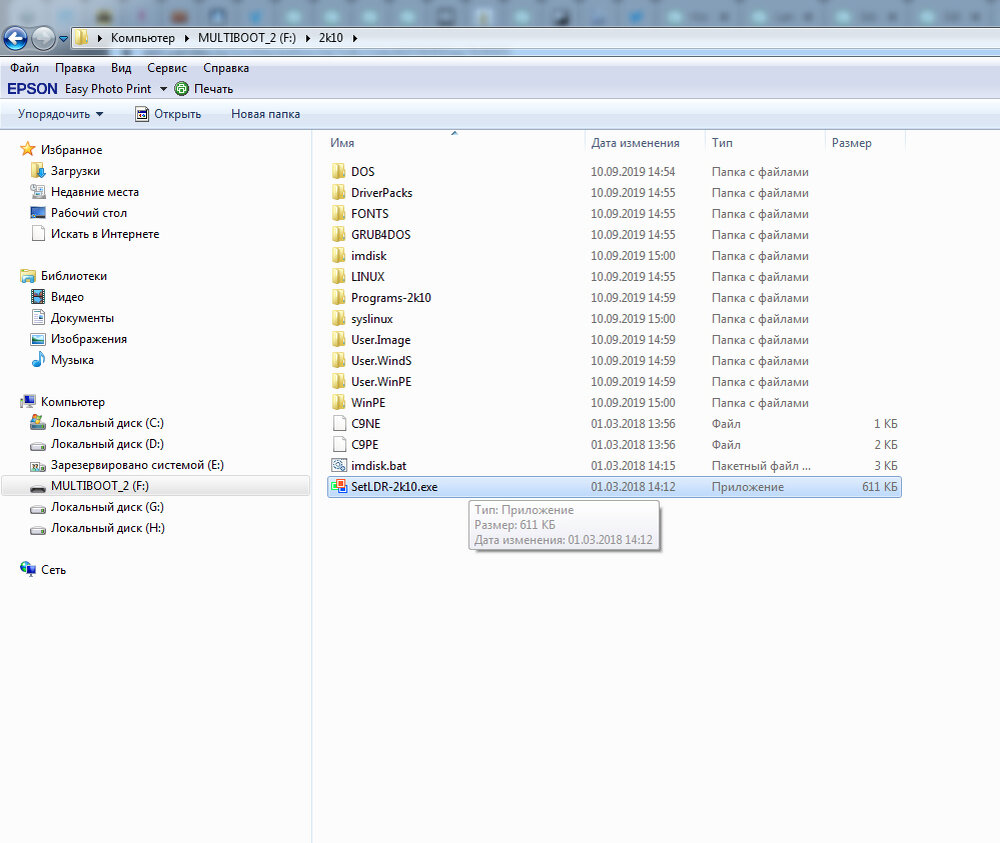Sort by the Тип column header
Image resolution: width=1000 pixels, height=843 pixels.
(x=723, y=143)
